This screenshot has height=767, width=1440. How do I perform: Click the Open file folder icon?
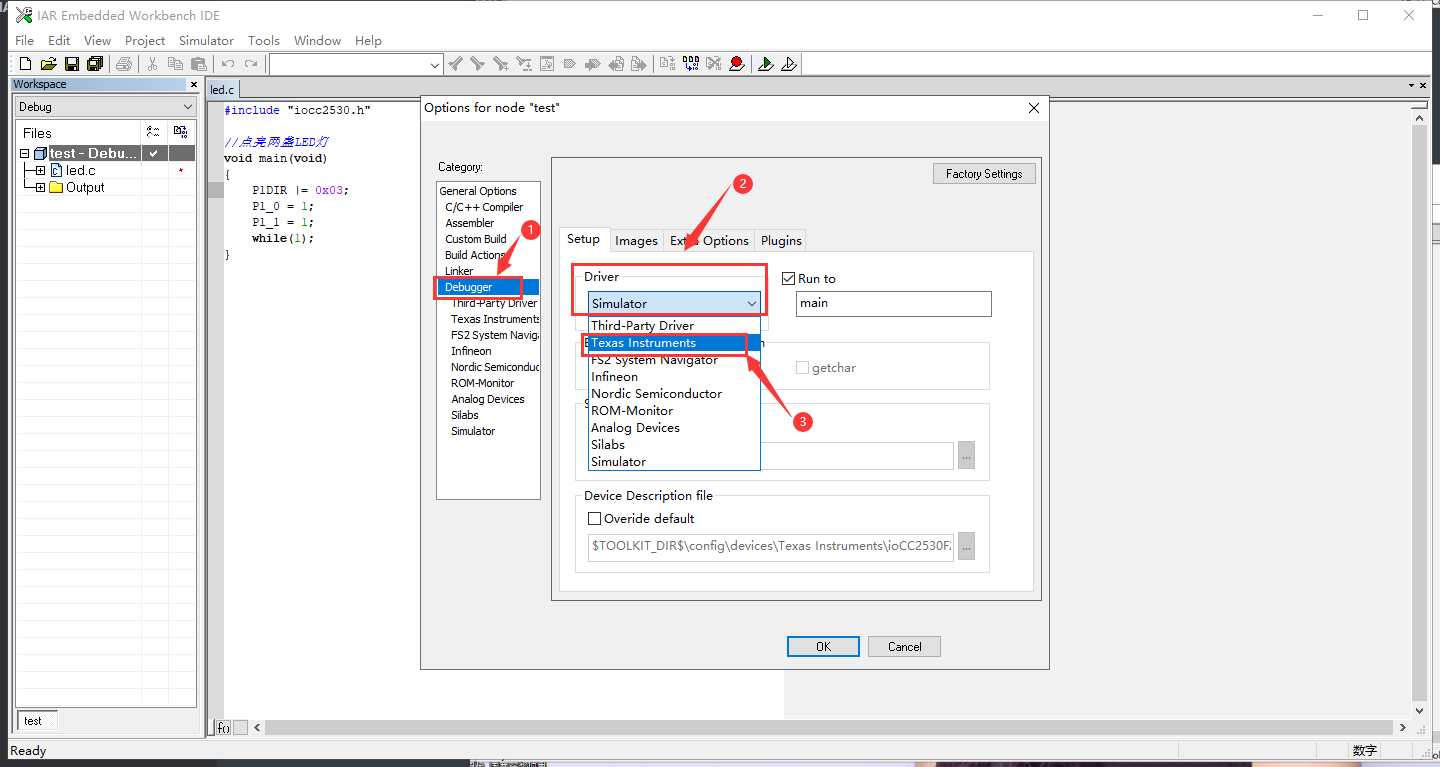48,64
